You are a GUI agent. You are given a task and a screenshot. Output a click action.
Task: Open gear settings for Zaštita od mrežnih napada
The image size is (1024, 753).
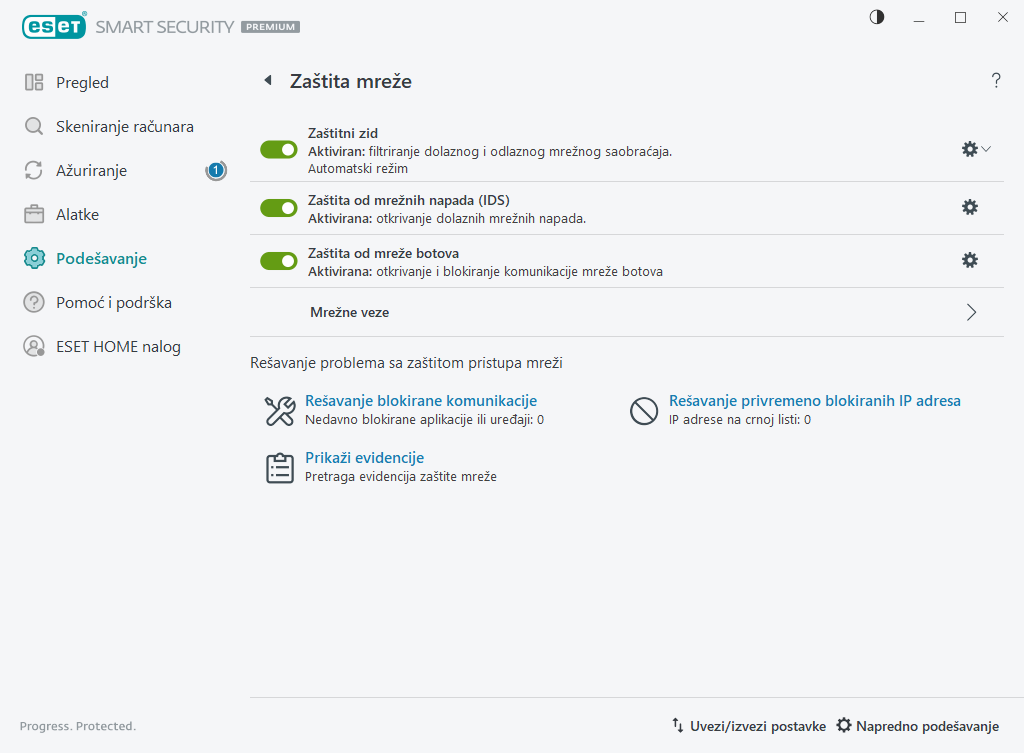[x=969, y=207]
